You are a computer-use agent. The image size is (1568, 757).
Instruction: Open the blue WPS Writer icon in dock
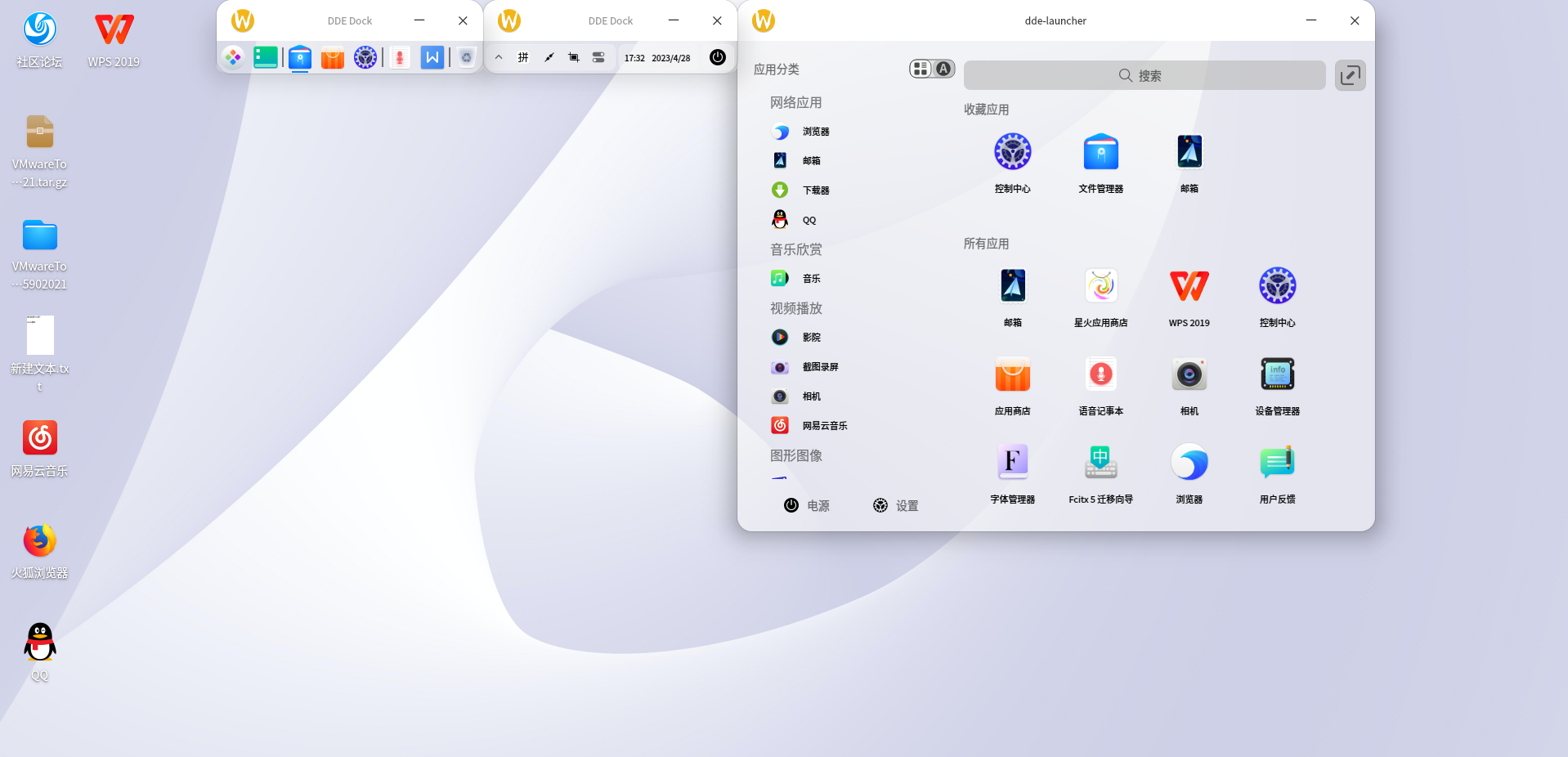pyautogui.click(x=432, y=57)
